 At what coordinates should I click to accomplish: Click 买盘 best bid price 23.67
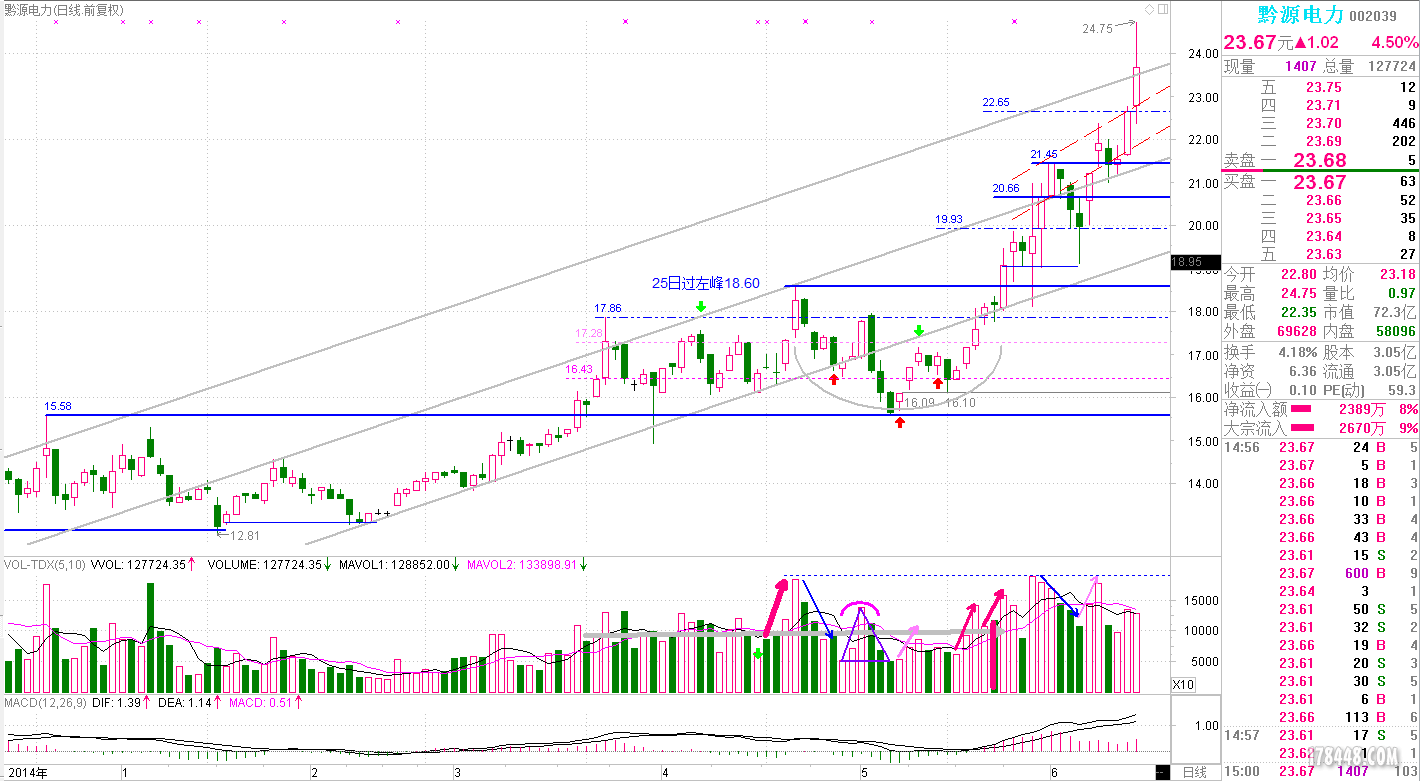coord(1320,182)
